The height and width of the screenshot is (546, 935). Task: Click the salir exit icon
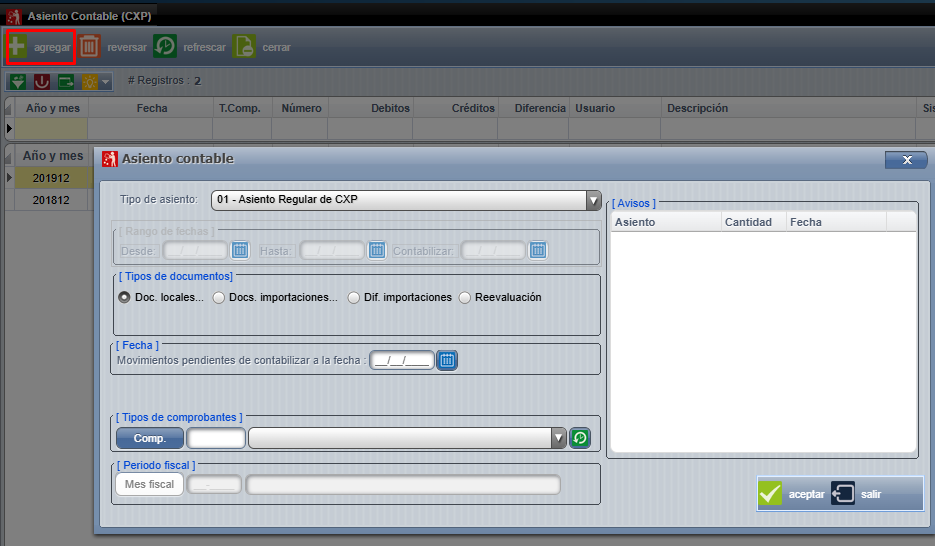pyautogui.click(x=843, y=494)
